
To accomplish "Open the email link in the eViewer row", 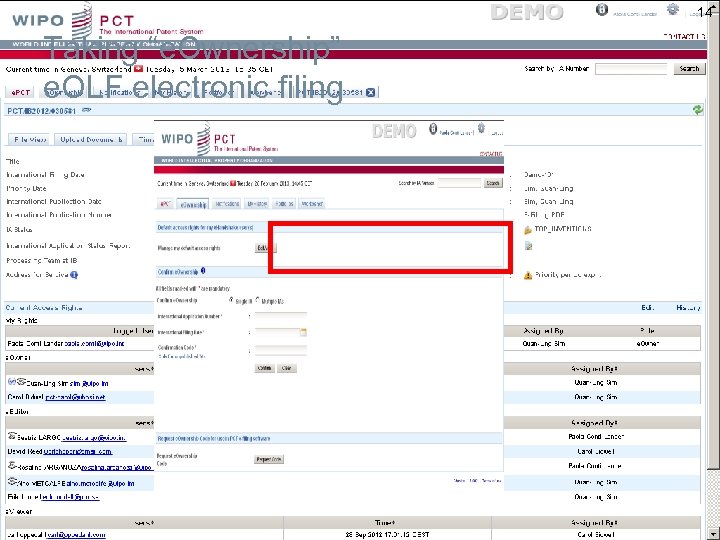I will coord(75,535).
